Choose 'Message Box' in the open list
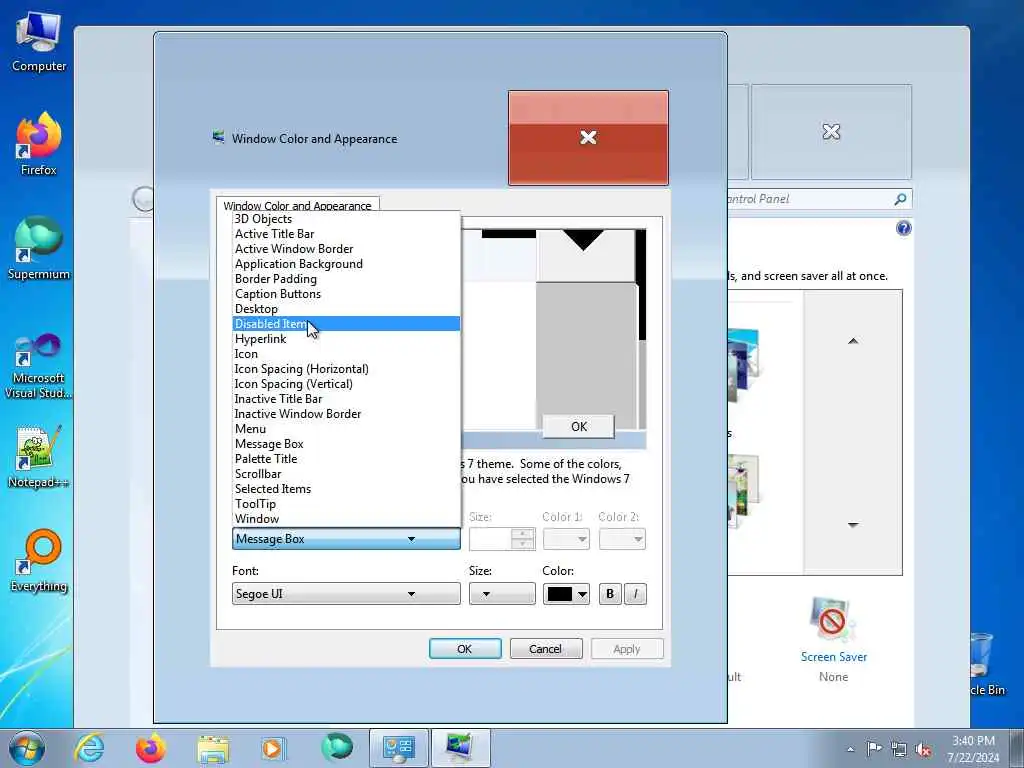 coord(346,444)
